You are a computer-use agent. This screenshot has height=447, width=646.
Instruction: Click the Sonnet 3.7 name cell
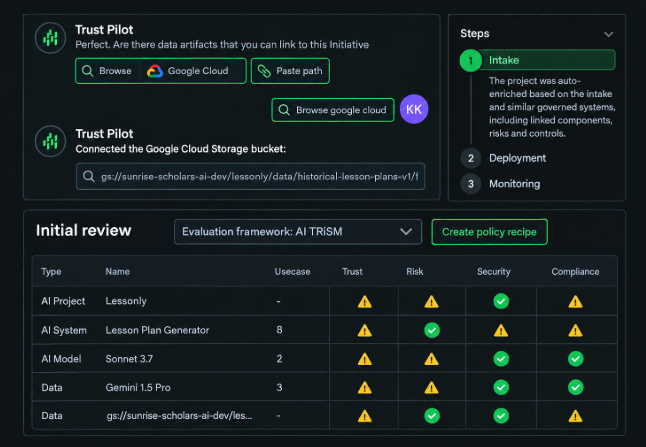point(129,359)
